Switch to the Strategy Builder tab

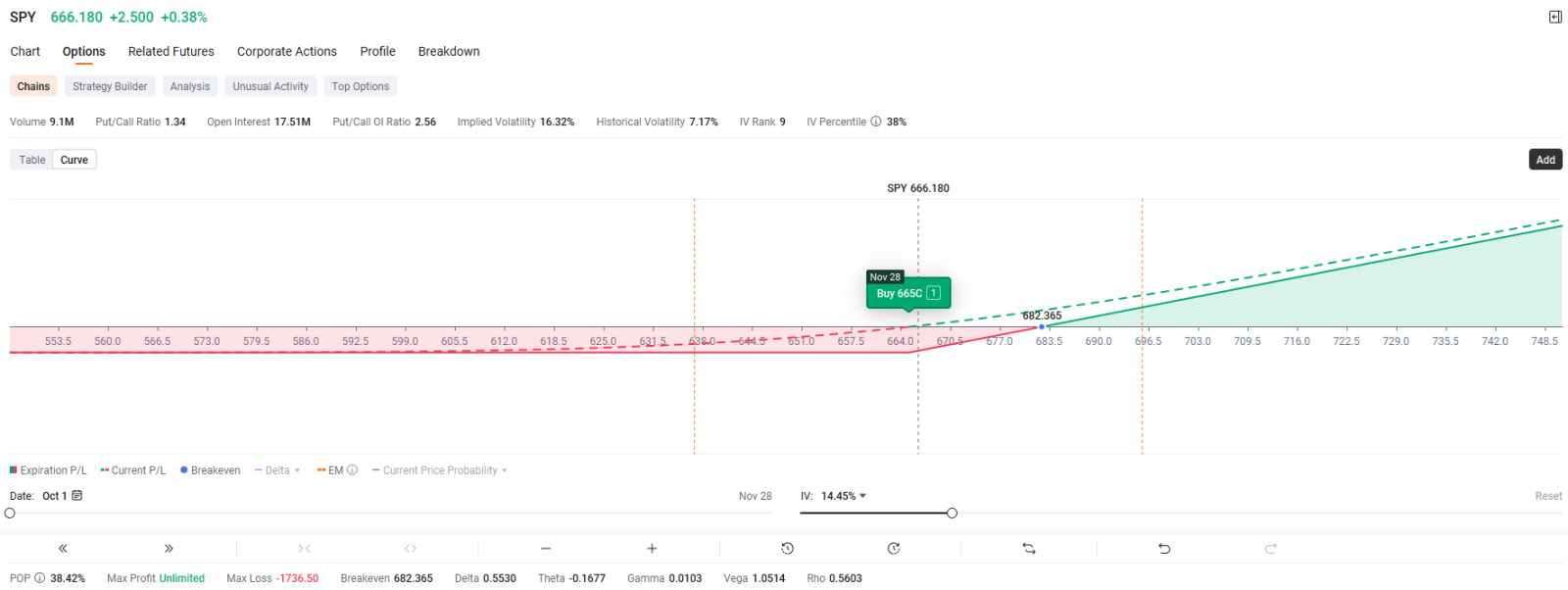[110, 86]
